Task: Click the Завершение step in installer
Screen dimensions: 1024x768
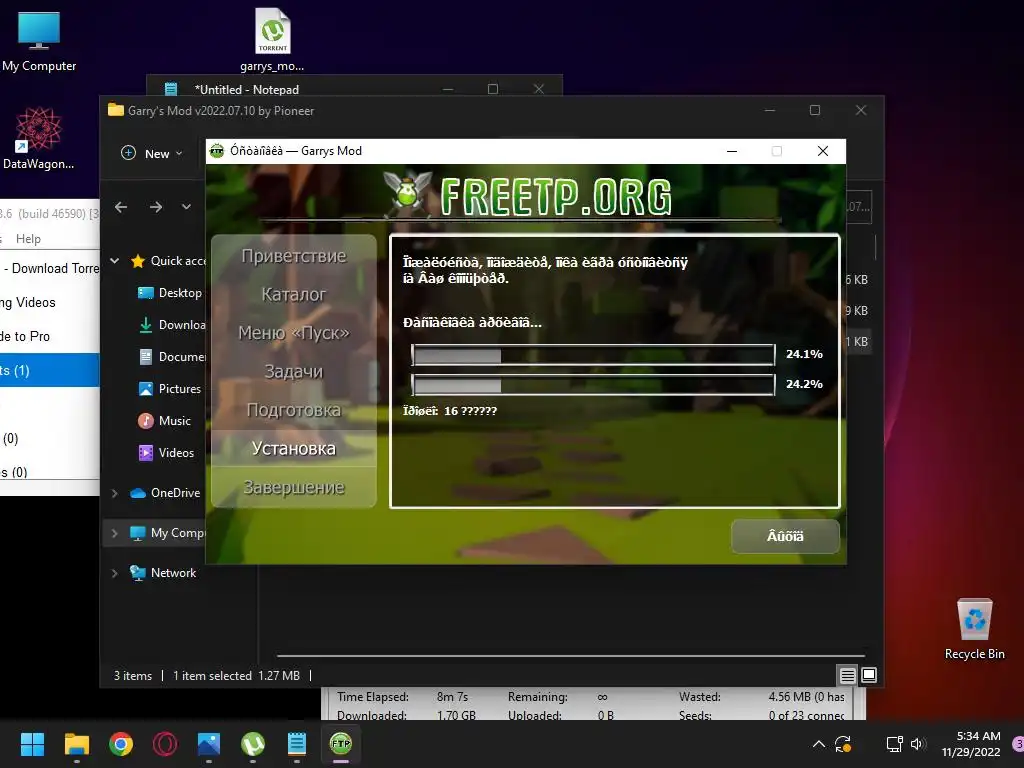Action: tap(294, 487)
